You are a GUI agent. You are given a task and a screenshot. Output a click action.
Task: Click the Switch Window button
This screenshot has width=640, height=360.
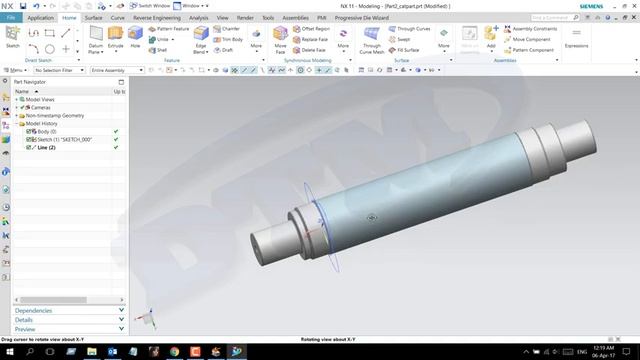(150, 6)
